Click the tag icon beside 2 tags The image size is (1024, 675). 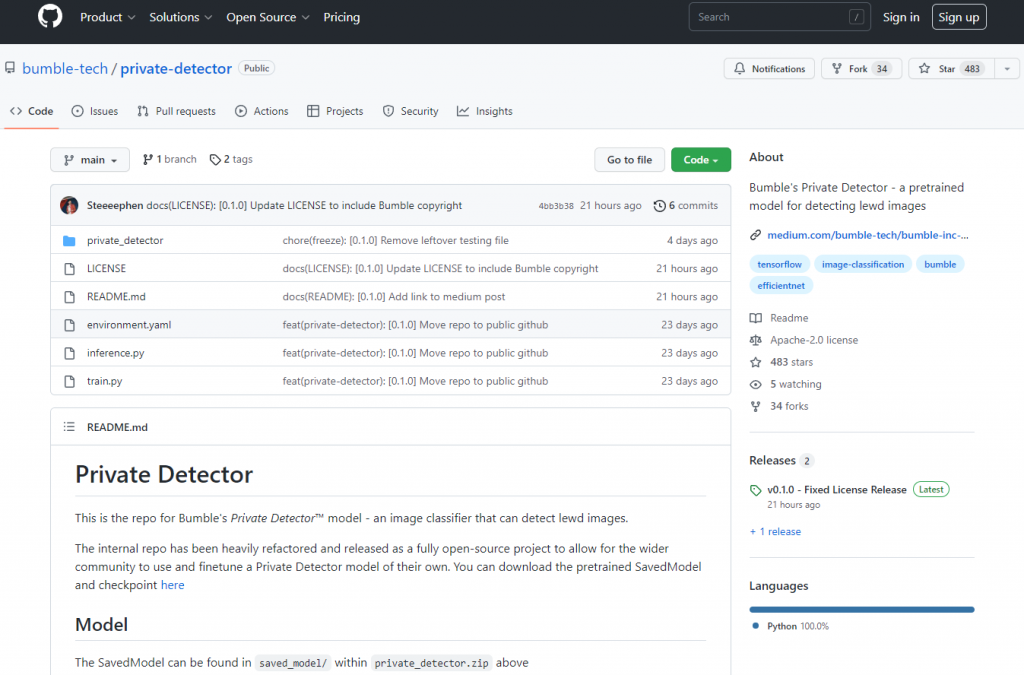(x=215, y=159)
